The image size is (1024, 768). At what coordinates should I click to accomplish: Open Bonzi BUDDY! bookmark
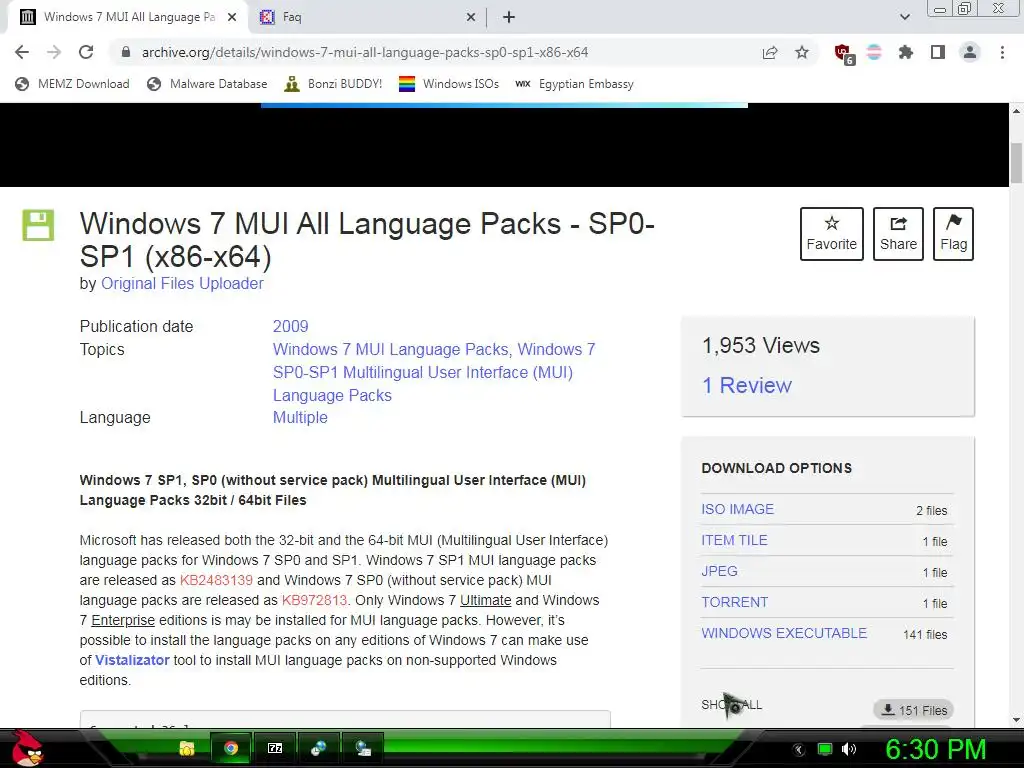(x=333, y=84)
